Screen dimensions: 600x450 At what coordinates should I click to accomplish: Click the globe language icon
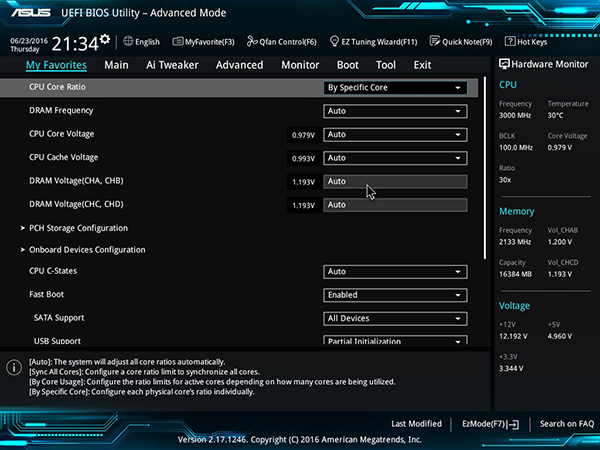(128, 41)
